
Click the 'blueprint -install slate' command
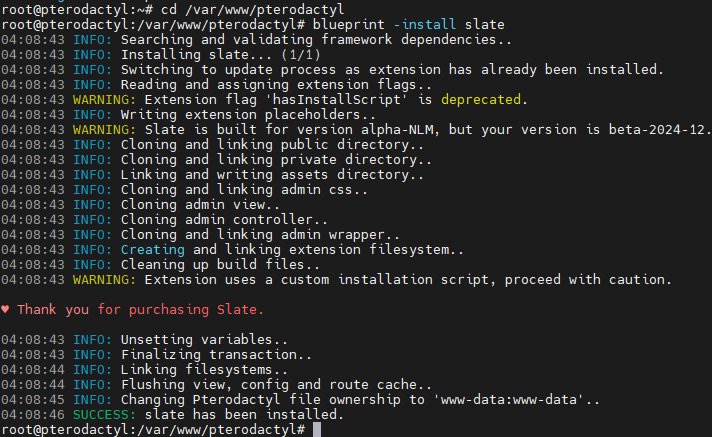(408, 24)
